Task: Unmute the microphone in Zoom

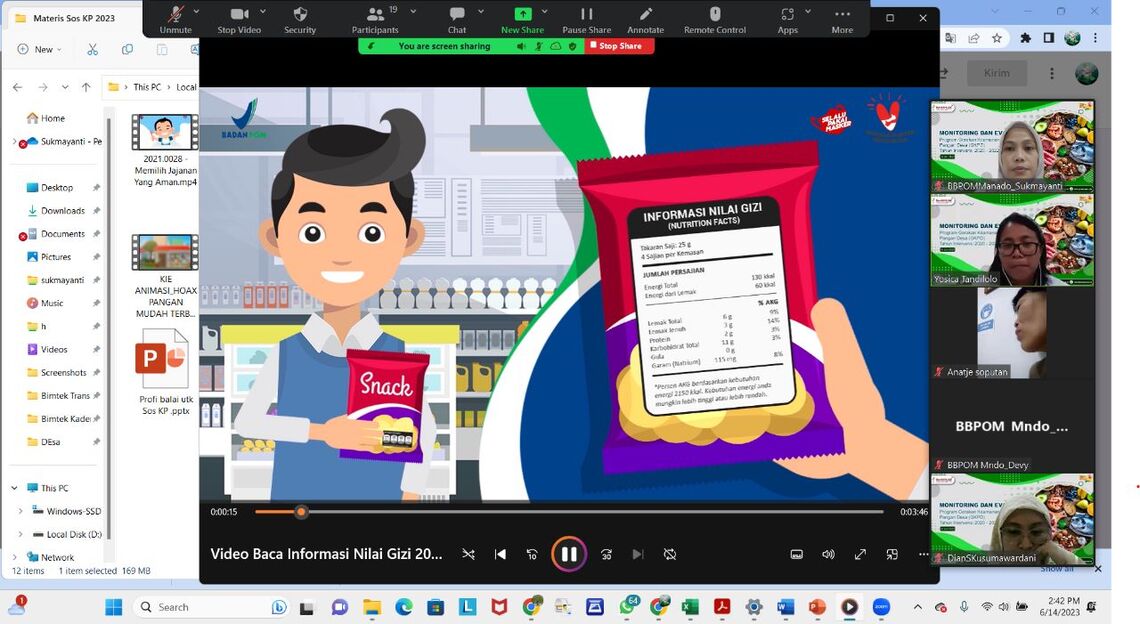Action: [x=175, y=18]
